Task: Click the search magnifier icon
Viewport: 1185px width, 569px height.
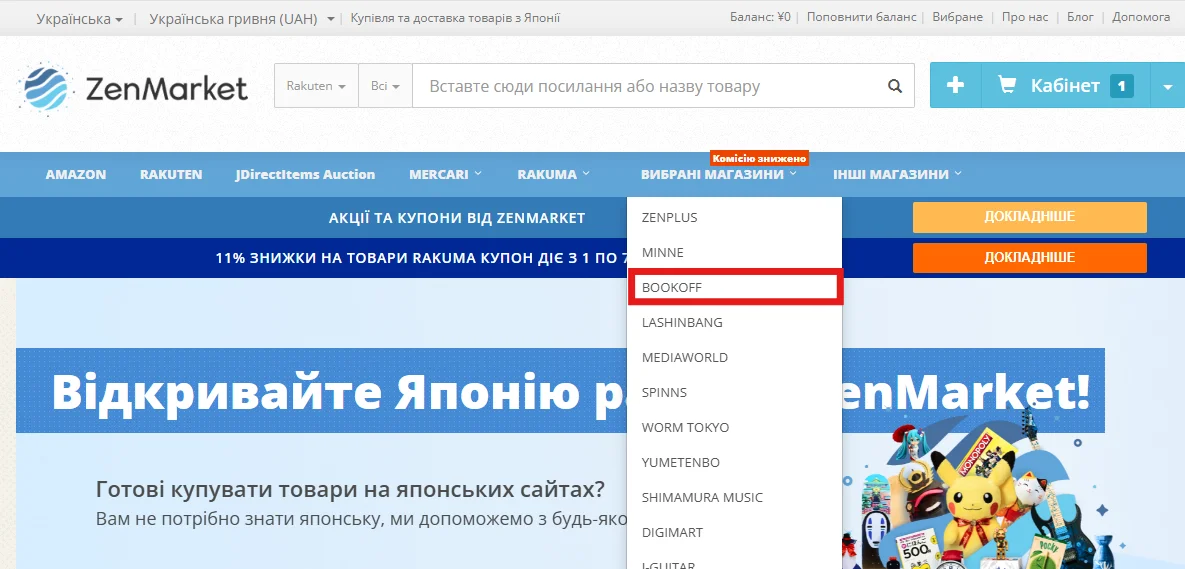Action: pos(895,86)
